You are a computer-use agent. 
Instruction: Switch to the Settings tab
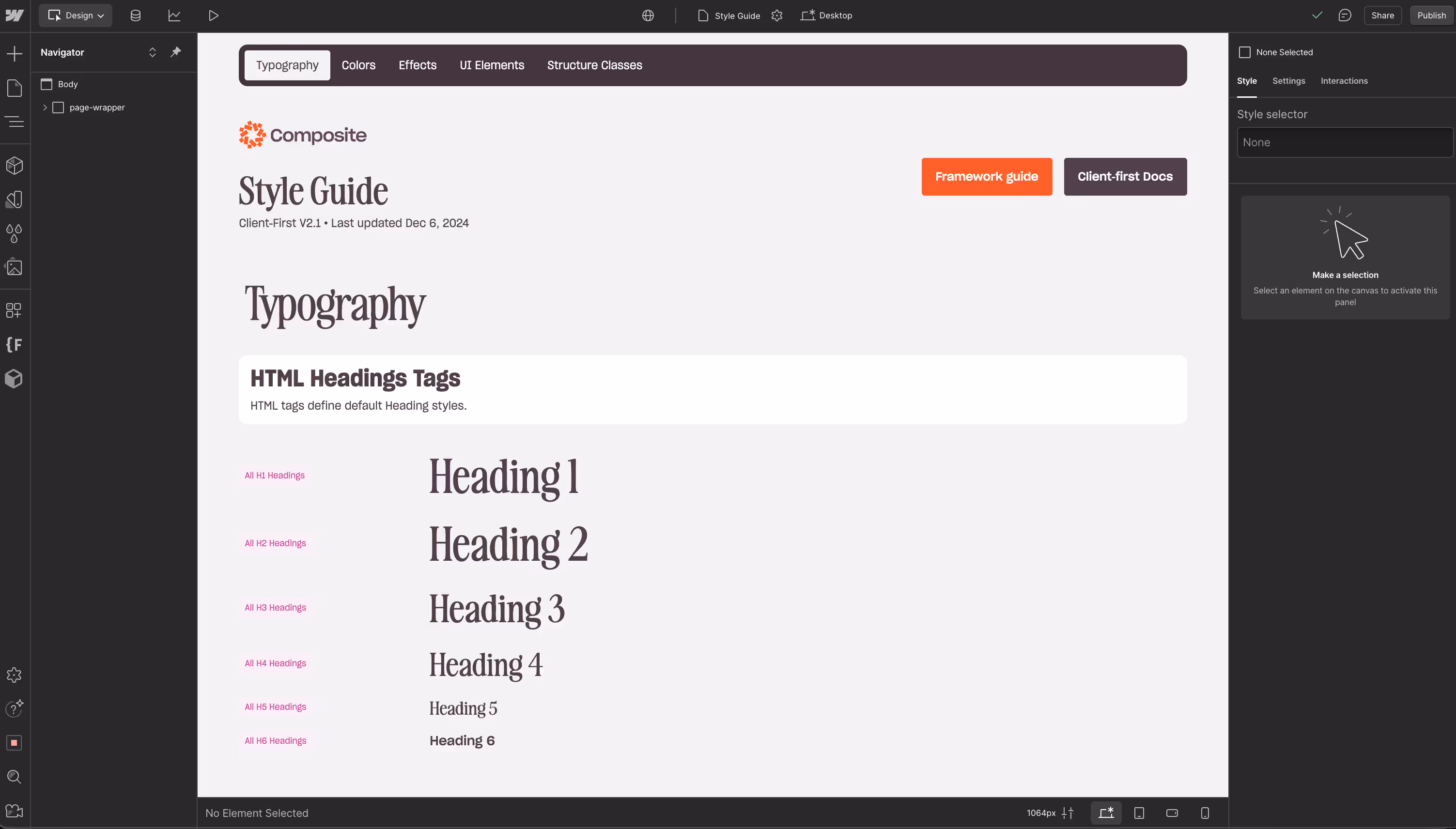pyautogui.click(x=1288, y=81)
